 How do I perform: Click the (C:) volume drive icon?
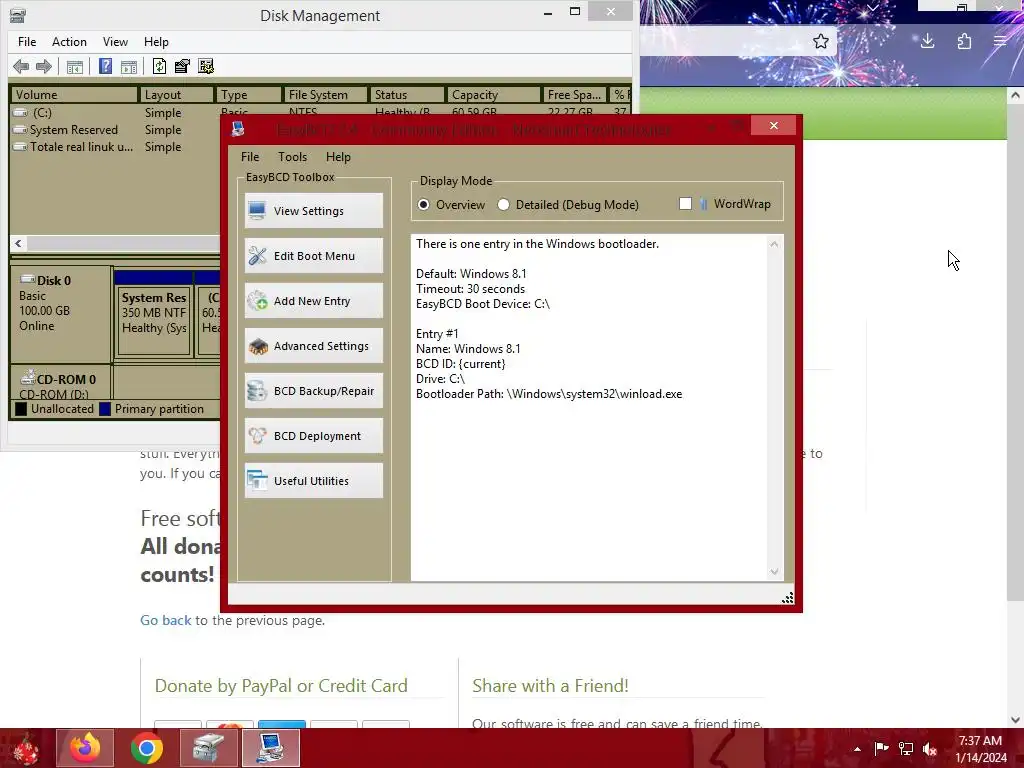21,112
